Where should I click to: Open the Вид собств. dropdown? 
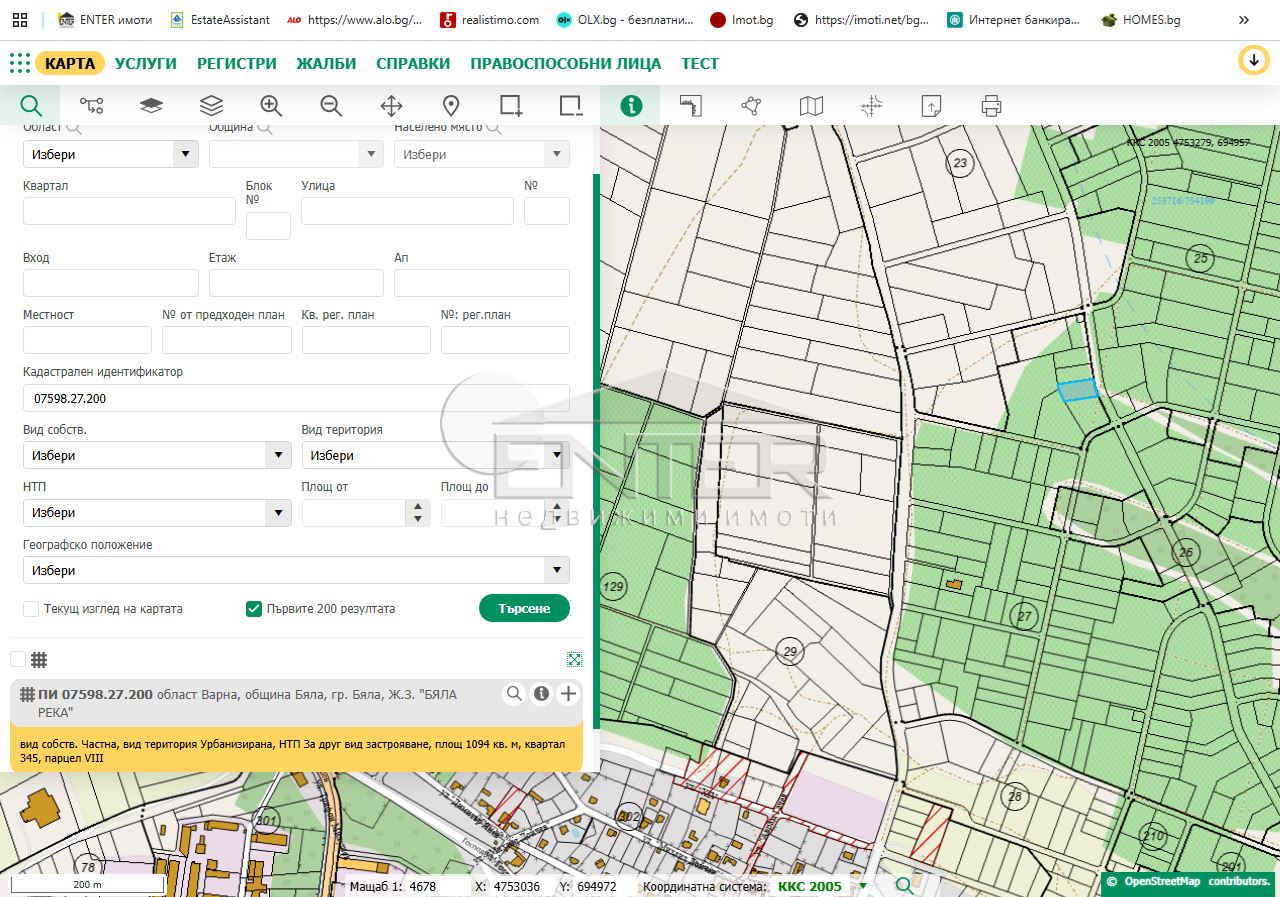click(157, 455)
